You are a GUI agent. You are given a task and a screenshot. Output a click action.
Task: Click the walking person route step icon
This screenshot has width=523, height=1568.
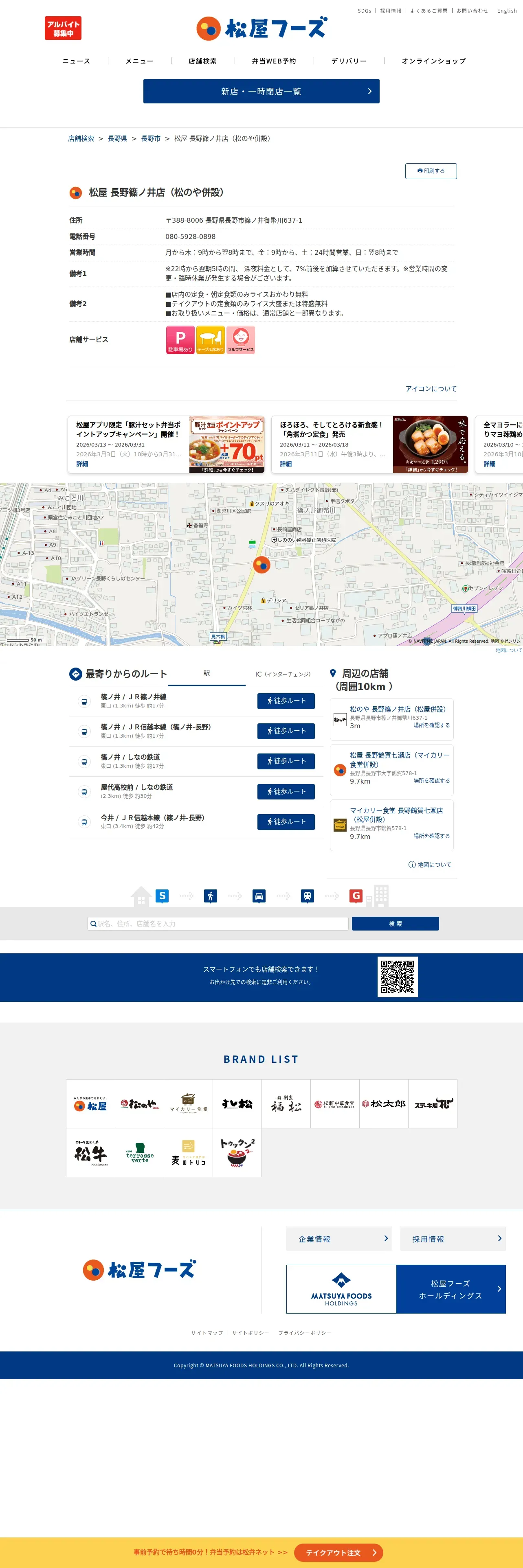(211, 896)
